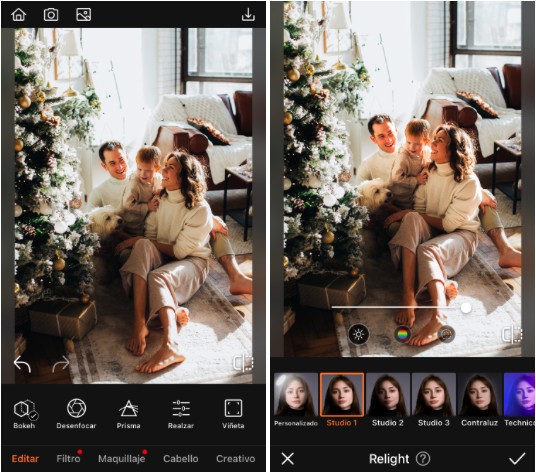
Task: Open the Maquillaje tab
Action: click(x=122, y=459)
